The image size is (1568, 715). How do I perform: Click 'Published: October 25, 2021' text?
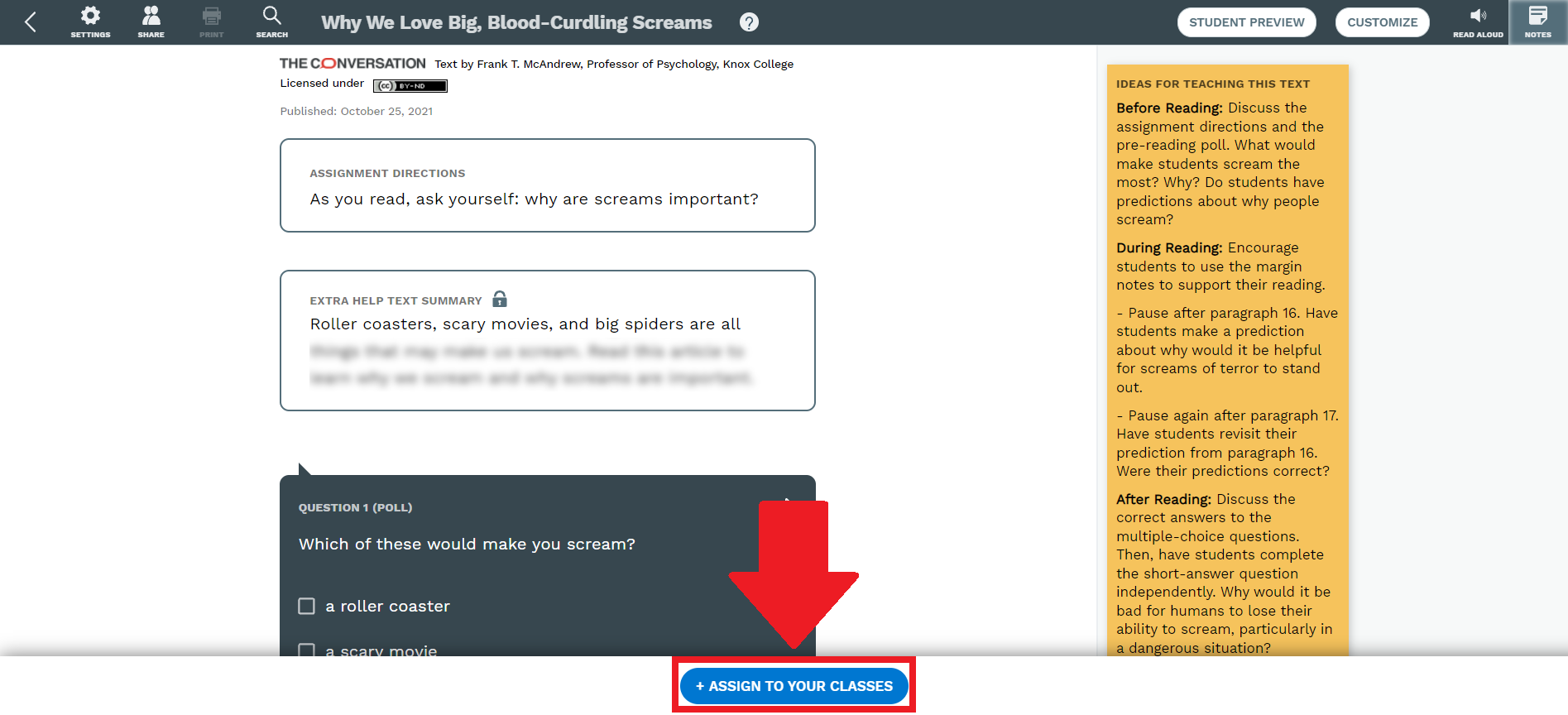tap(357, 111)
